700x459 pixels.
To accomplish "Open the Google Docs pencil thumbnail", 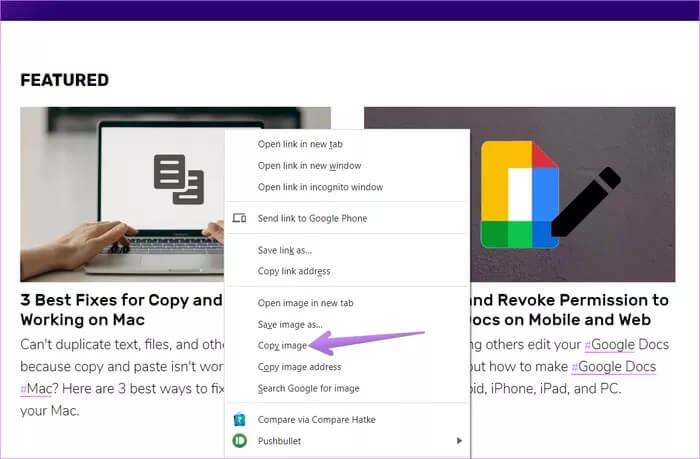I will tap(573, 194).
